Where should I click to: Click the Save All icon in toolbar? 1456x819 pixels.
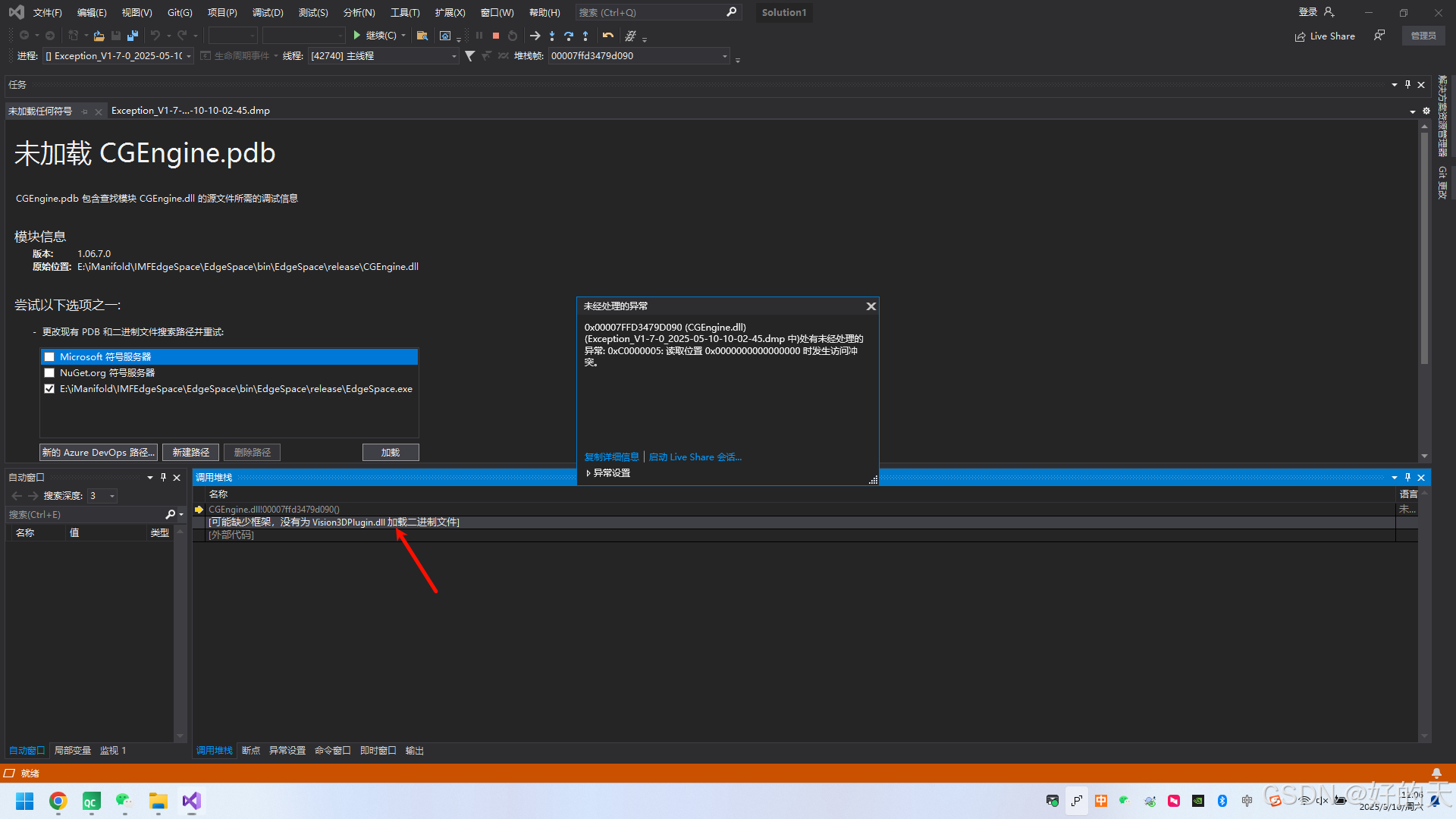tap(133, 36)
